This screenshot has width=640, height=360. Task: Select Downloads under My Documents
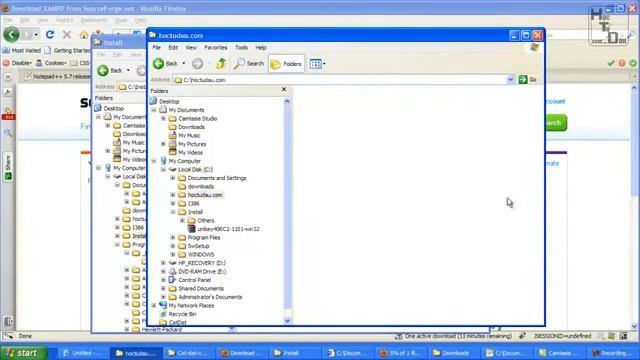pyautogui.click(x=191, y=127)
